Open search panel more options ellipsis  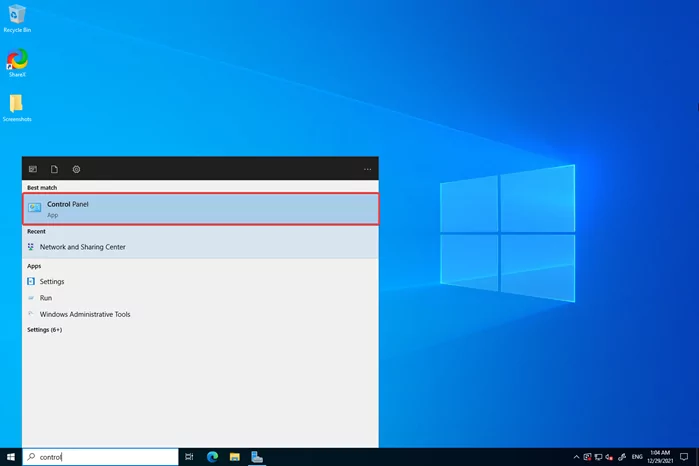tap(367, 169)
